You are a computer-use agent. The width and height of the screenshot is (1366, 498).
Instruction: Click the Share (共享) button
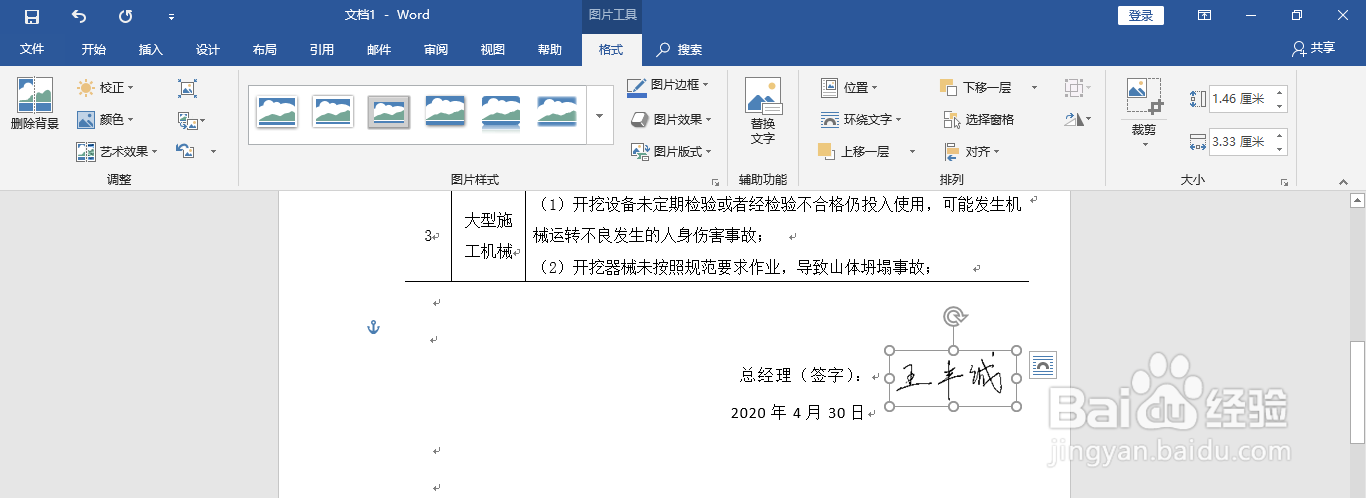(x=1313, y=48)
